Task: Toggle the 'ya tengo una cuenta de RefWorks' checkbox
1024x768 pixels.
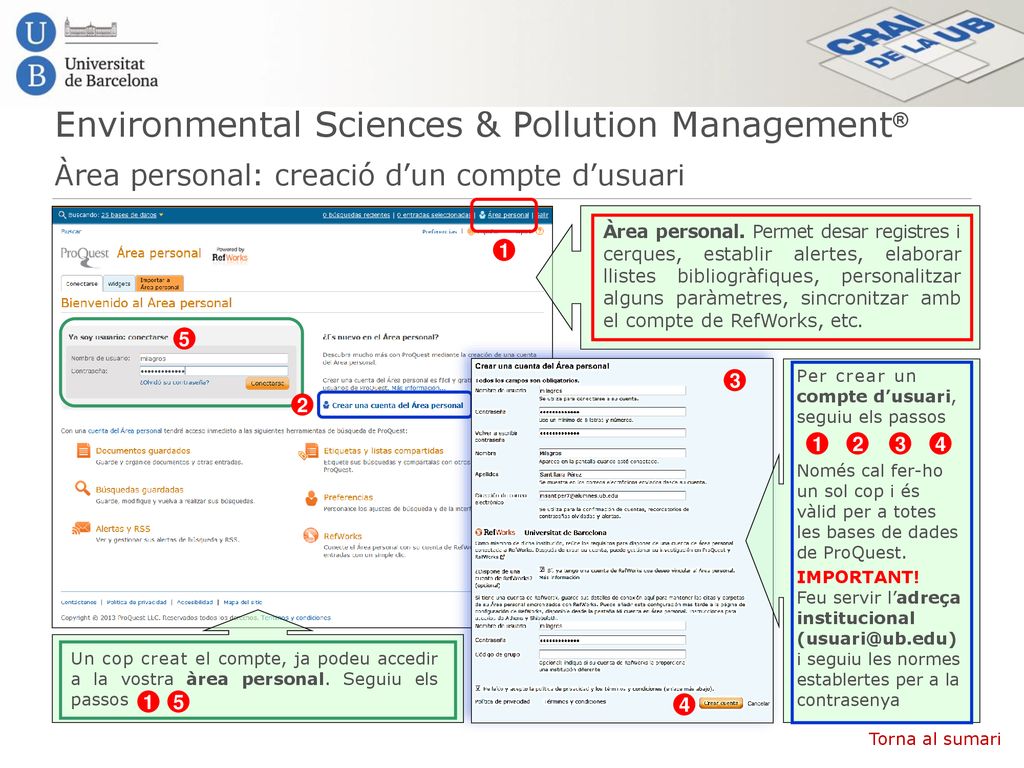Action: tap(542, 570)
